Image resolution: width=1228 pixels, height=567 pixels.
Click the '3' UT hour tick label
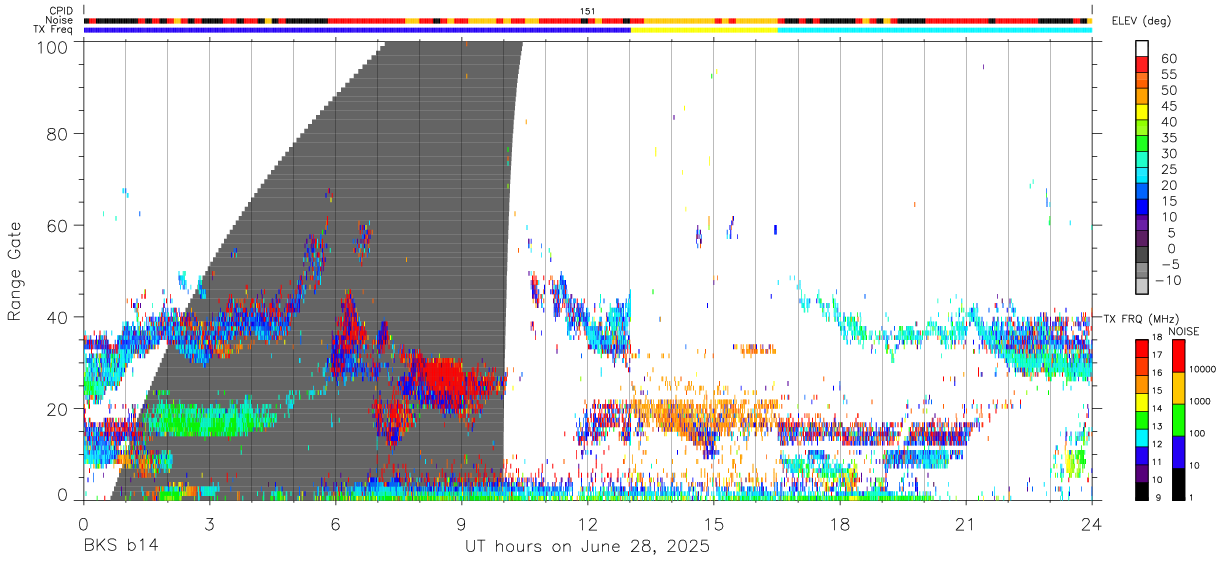click(209, 524)
